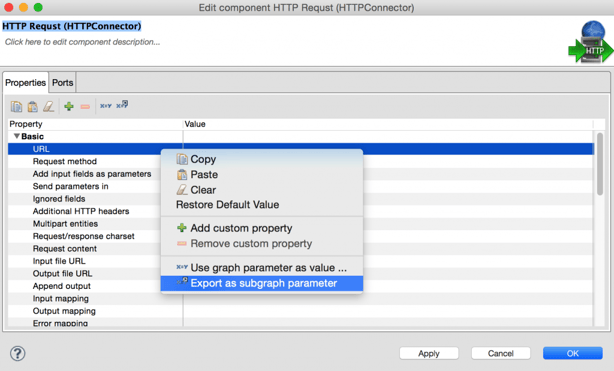614x371 pixels.
Task: Click the component description placeholder text
Action: (x=82, y=42)
